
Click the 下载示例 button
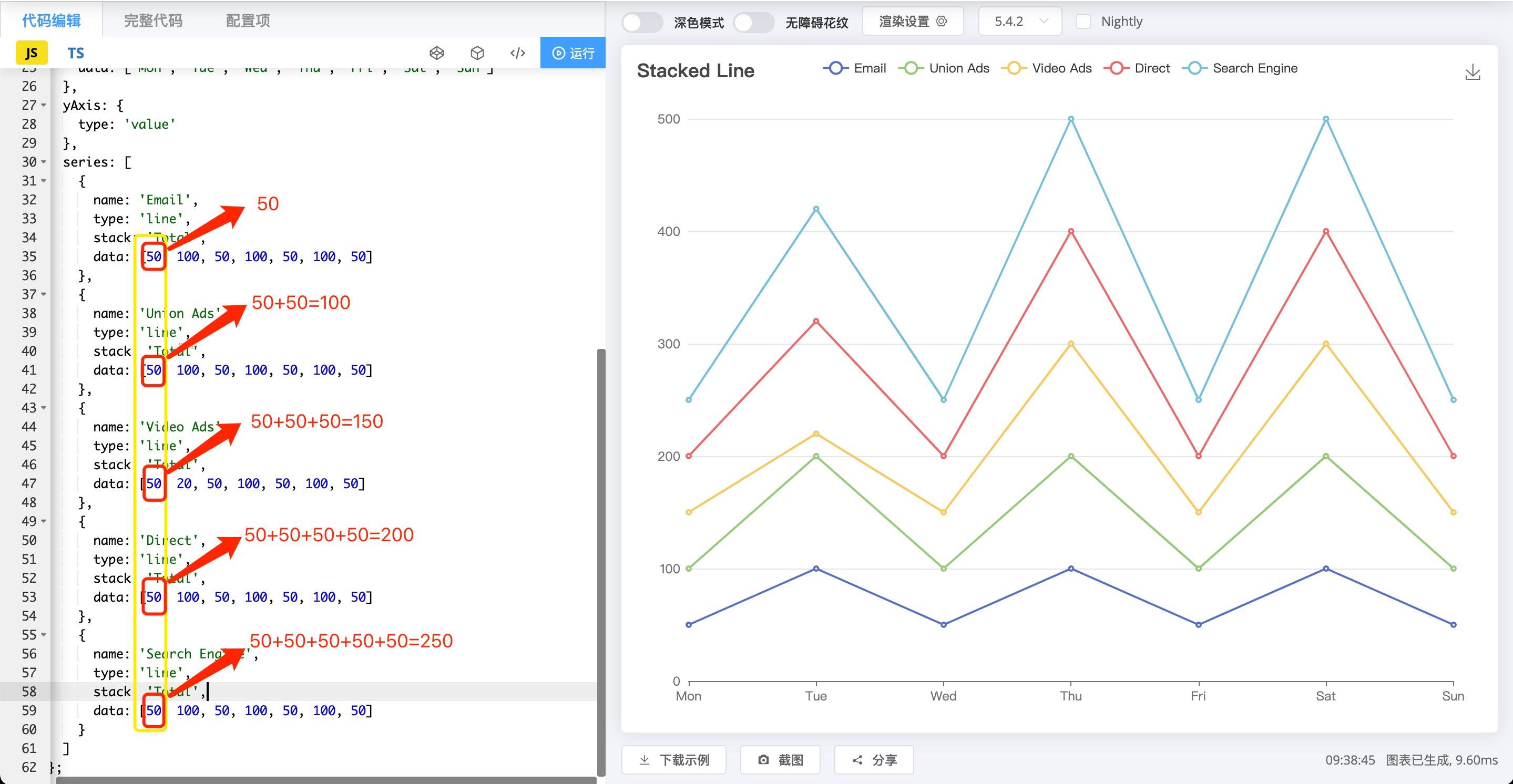click(x=673, y=759)
